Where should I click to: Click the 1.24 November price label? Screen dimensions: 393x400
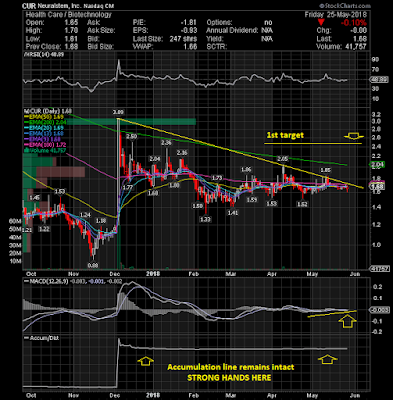(x=85, y=215)
